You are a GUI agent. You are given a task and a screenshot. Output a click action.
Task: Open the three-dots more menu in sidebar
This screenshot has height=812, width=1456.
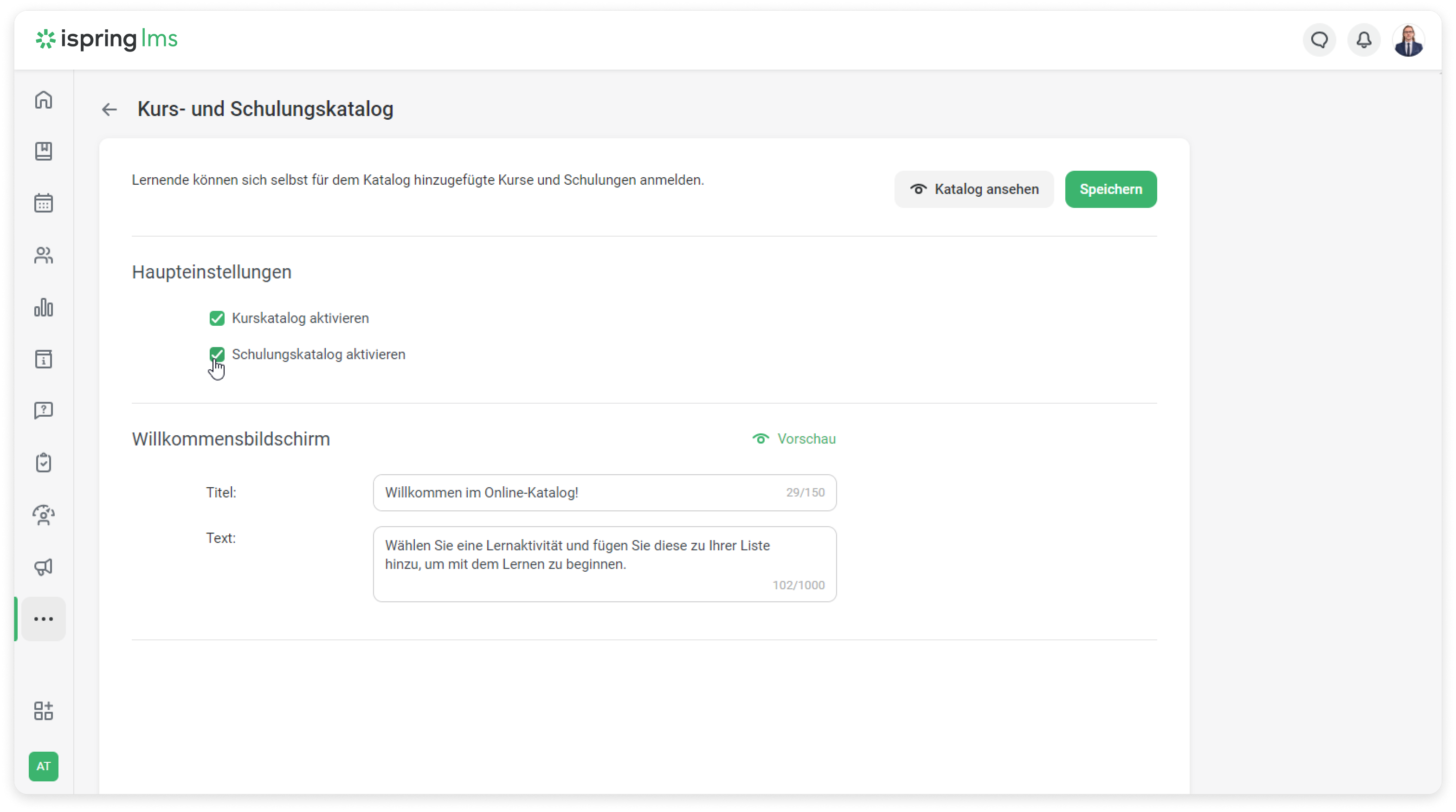[x=44, y=619]
